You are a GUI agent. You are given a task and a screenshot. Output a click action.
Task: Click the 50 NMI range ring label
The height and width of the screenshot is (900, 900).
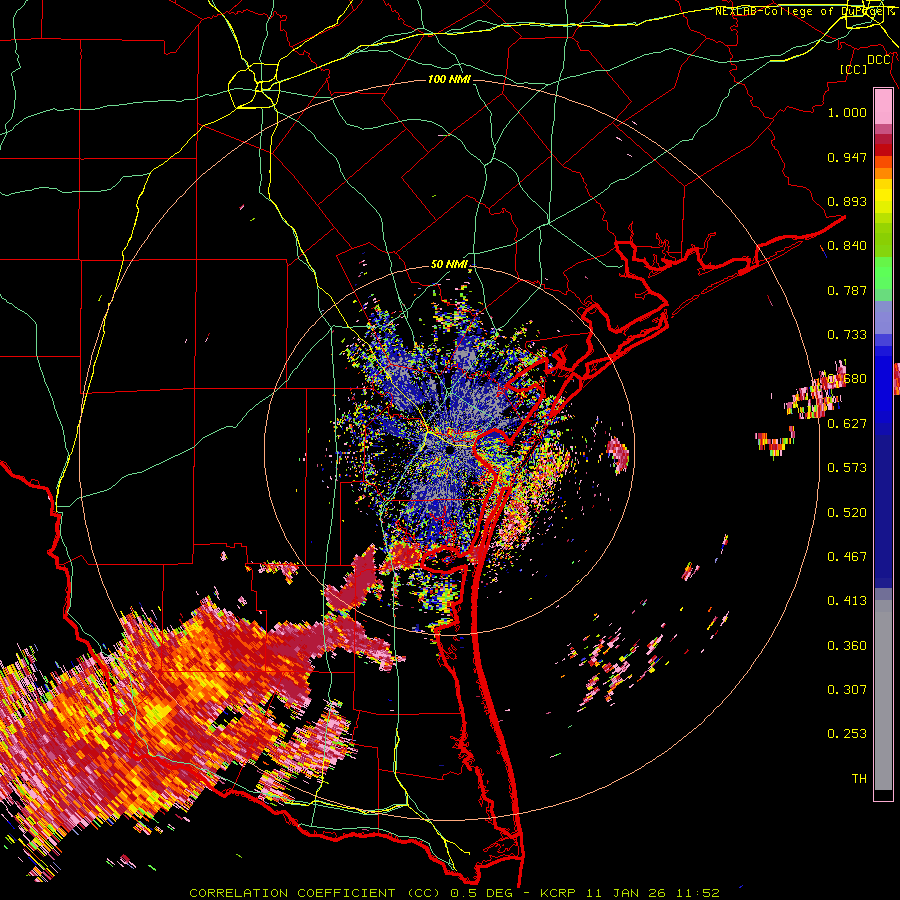tap(449, 265)
